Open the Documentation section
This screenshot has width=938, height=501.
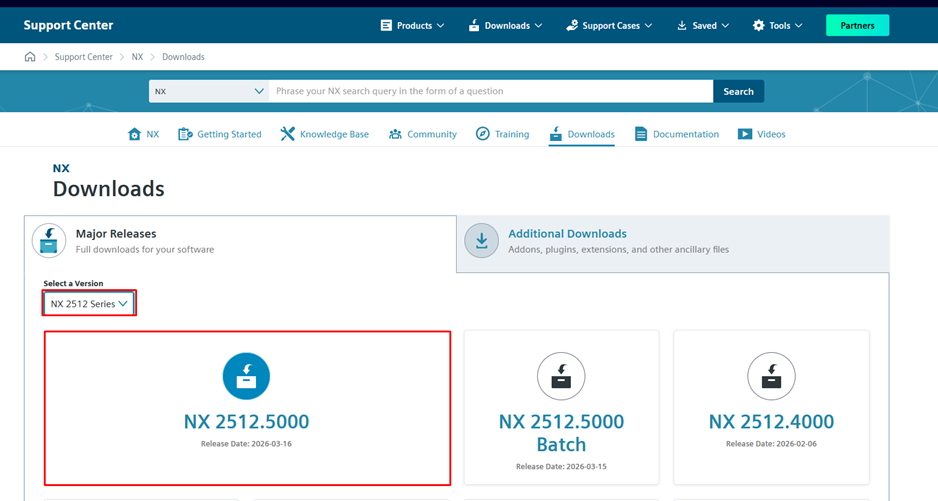tap(676, 134)
